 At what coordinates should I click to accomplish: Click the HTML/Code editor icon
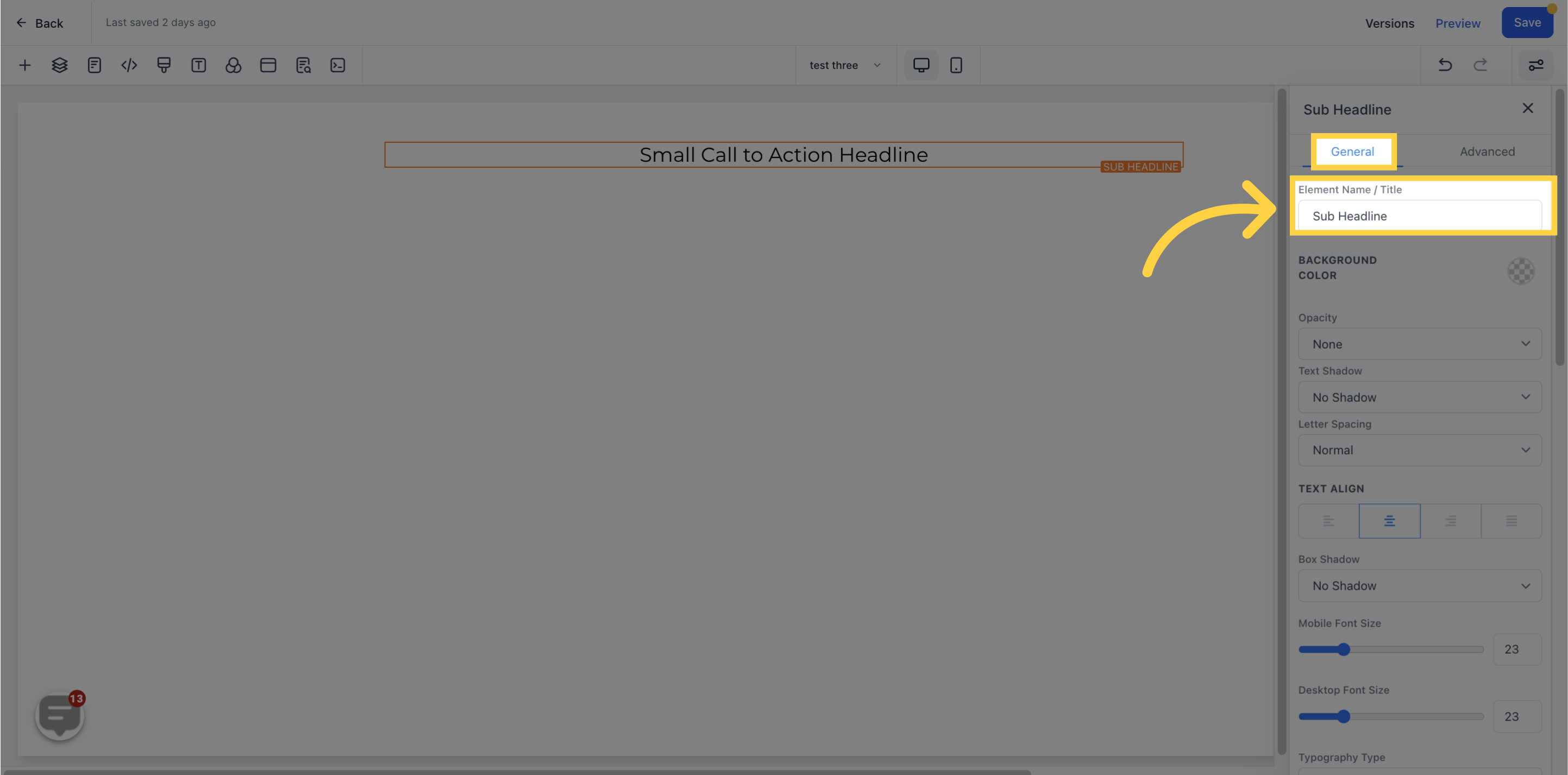(128, 65)
